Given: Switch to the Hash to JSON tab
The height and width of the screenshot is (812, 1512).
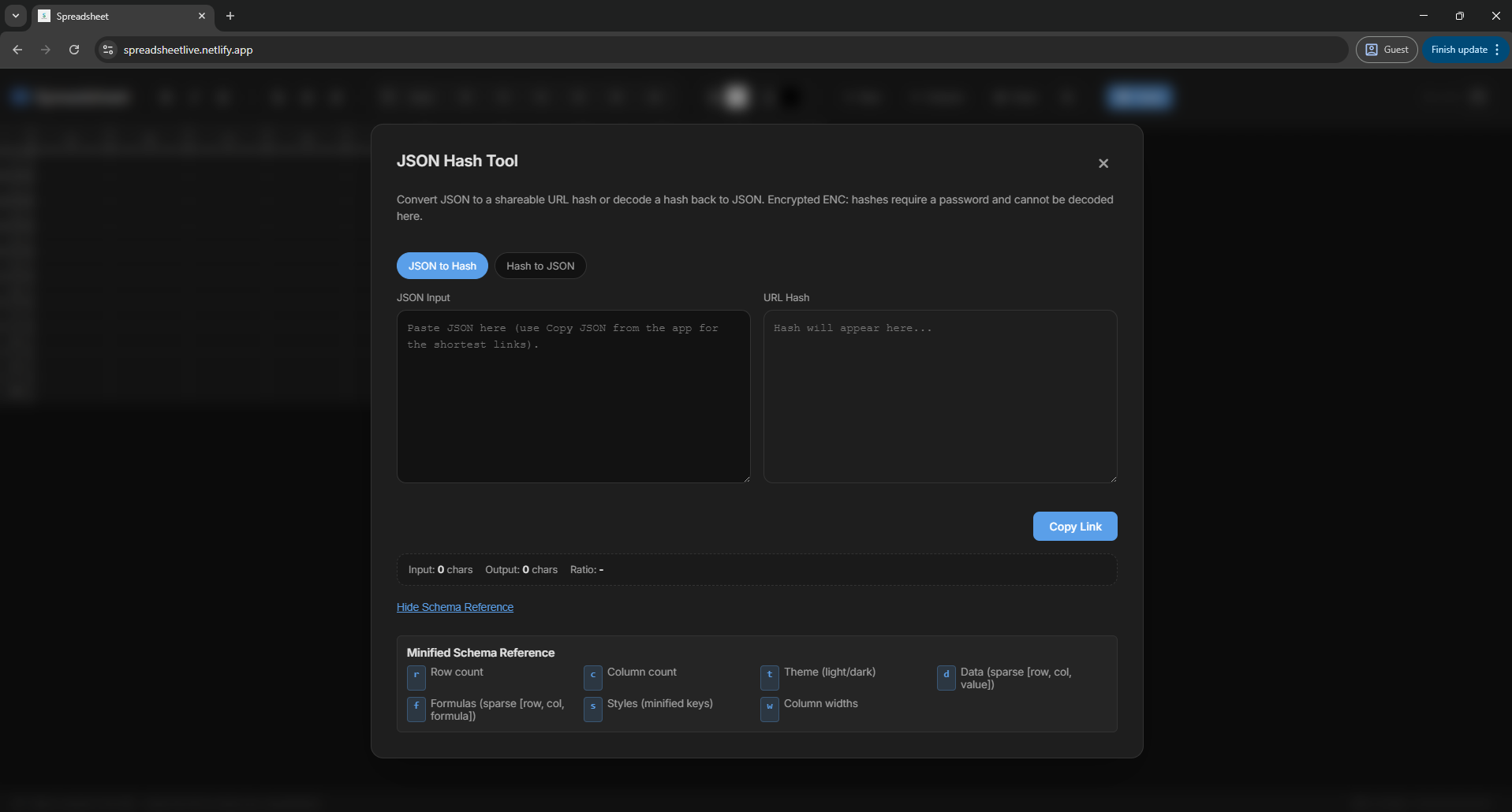Looking at the screenshot, I should coord(540,266).
